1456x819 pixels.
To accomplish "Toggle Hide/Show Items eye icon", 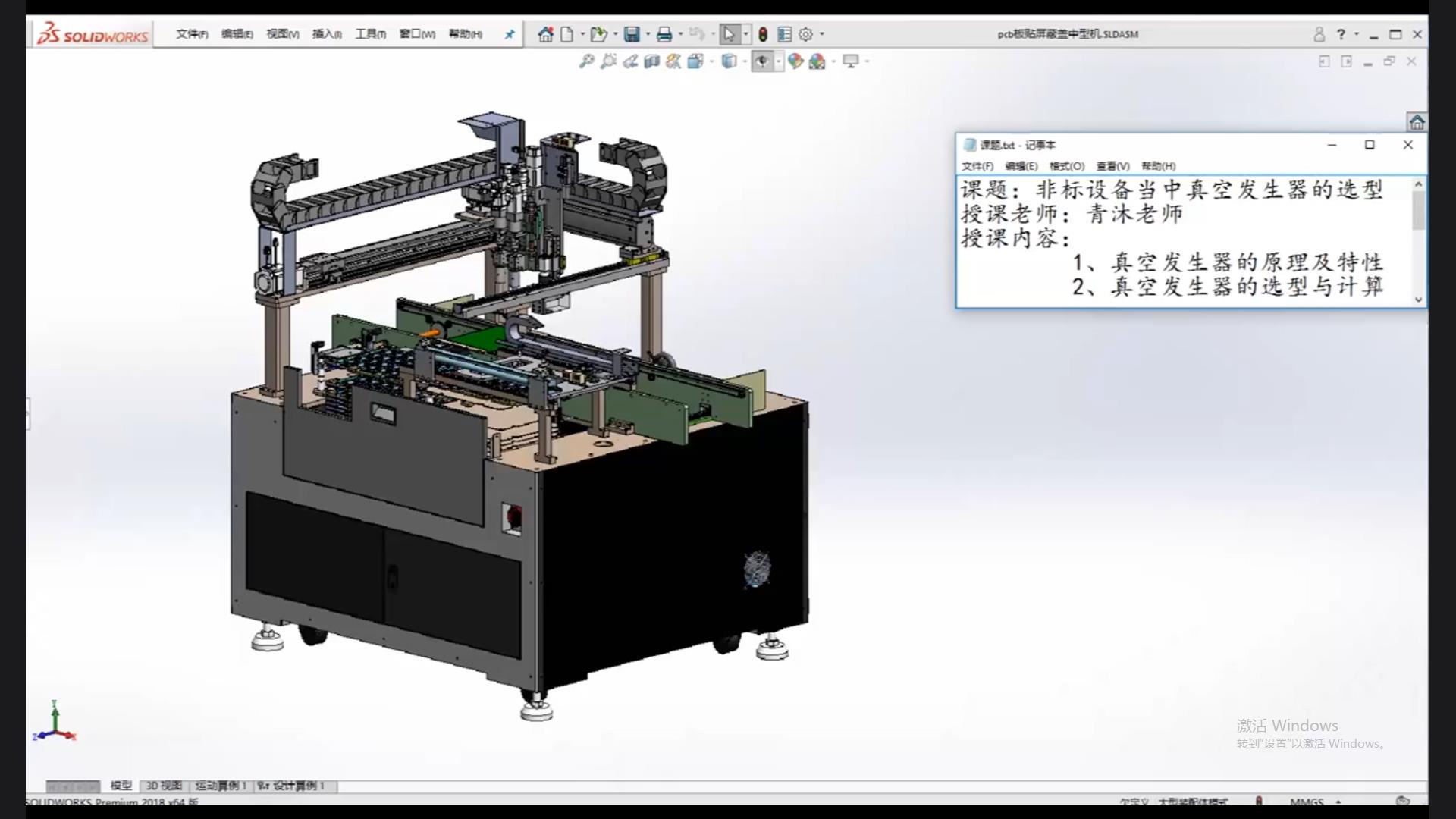I will pos(762,61).
